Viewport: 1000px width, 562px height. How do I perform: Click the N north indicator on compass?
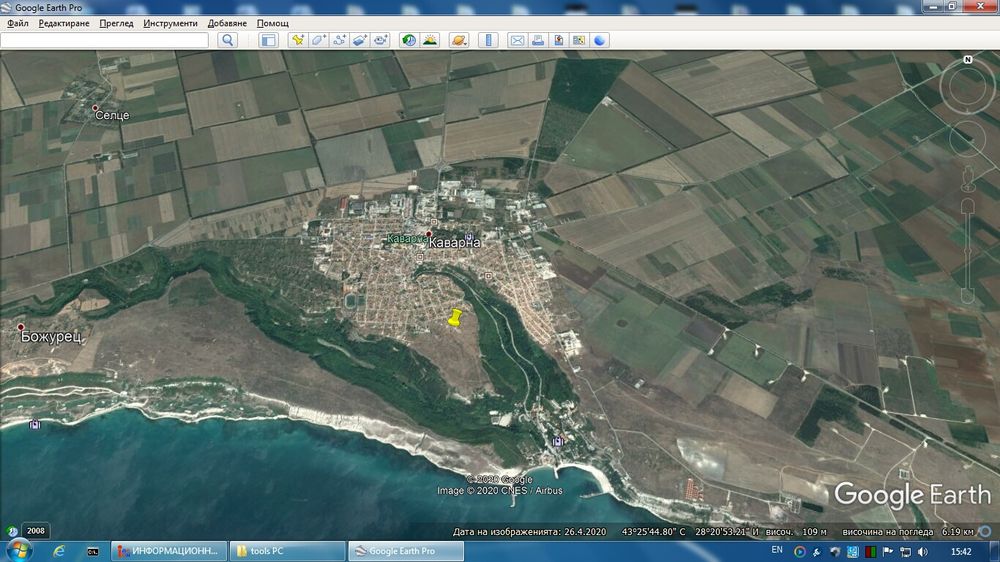coord(967,59)
